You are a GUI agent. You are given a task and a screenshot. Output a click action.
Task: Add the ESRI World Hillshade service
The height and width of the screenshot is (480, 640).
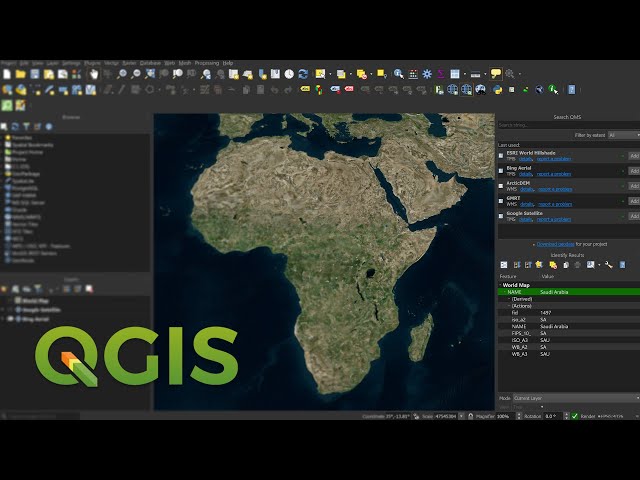click(x=634, y=156)
